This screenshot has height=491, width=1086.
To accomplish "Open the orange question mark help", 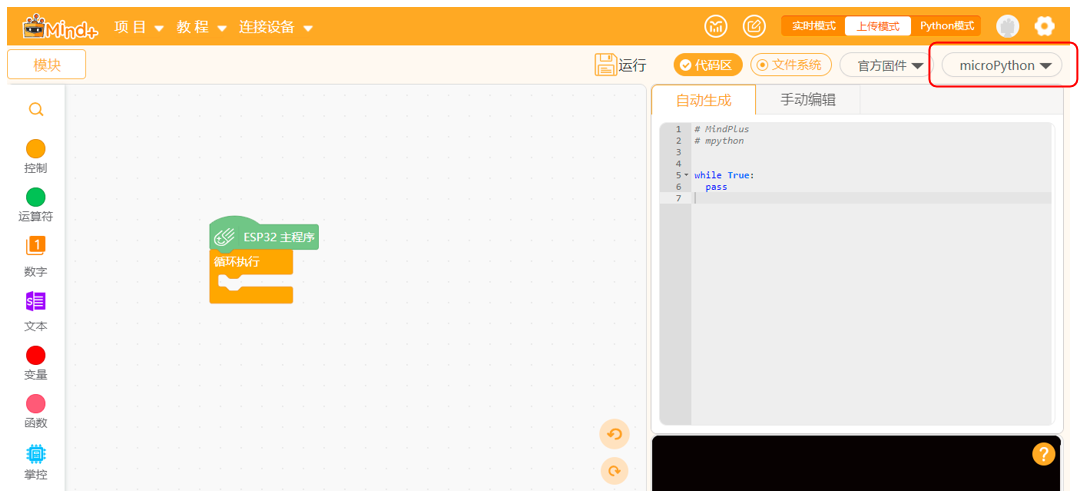I will (x=1043, y=454).
